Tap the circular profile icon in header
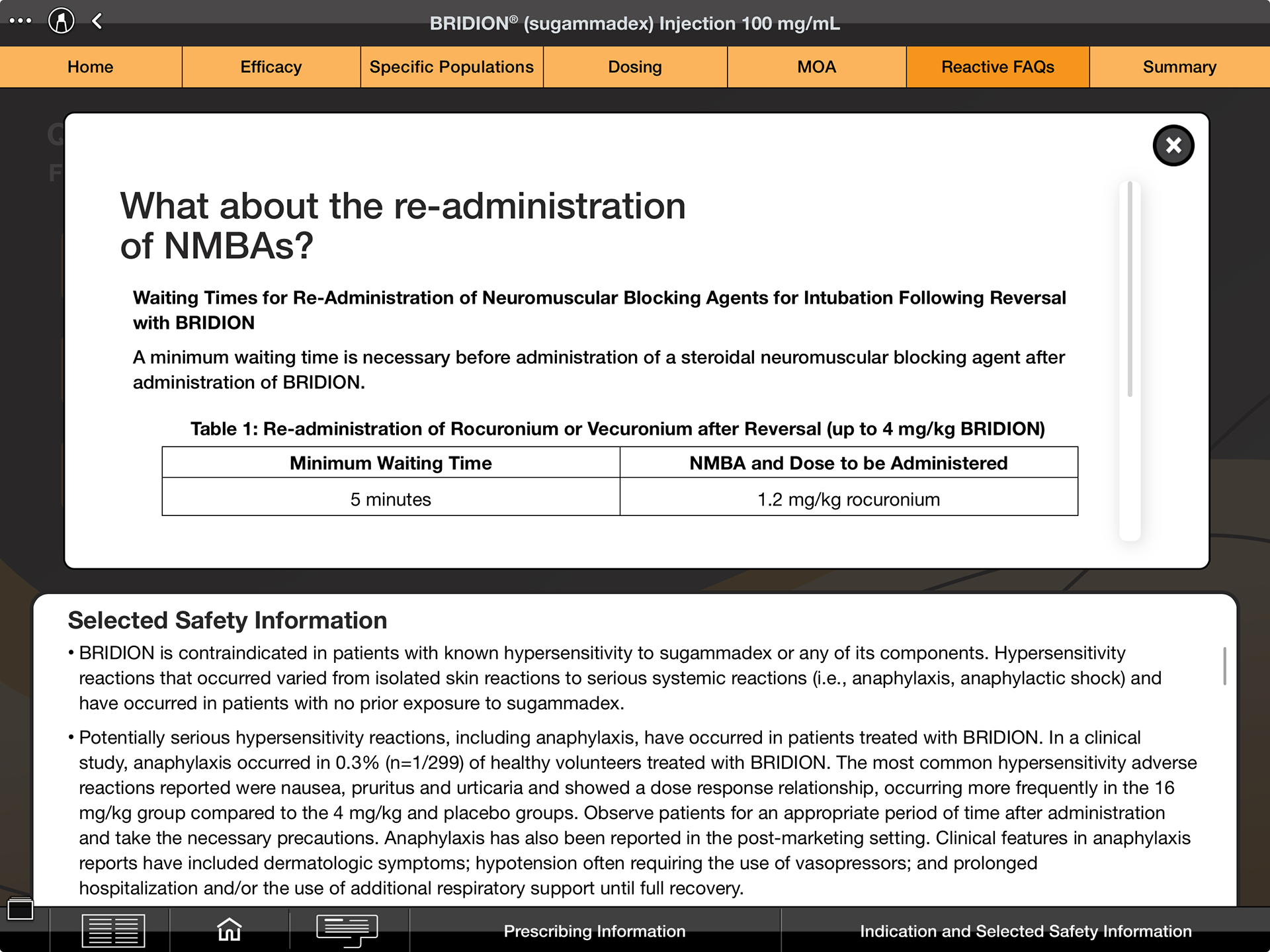1270x952 pixels. coord(62,21)
